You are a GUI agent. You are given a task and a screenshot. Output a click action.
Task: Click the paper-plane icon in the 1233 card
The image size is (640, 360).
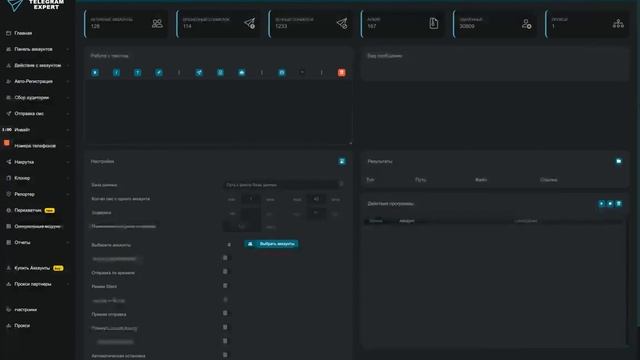[x=342, y=23]
